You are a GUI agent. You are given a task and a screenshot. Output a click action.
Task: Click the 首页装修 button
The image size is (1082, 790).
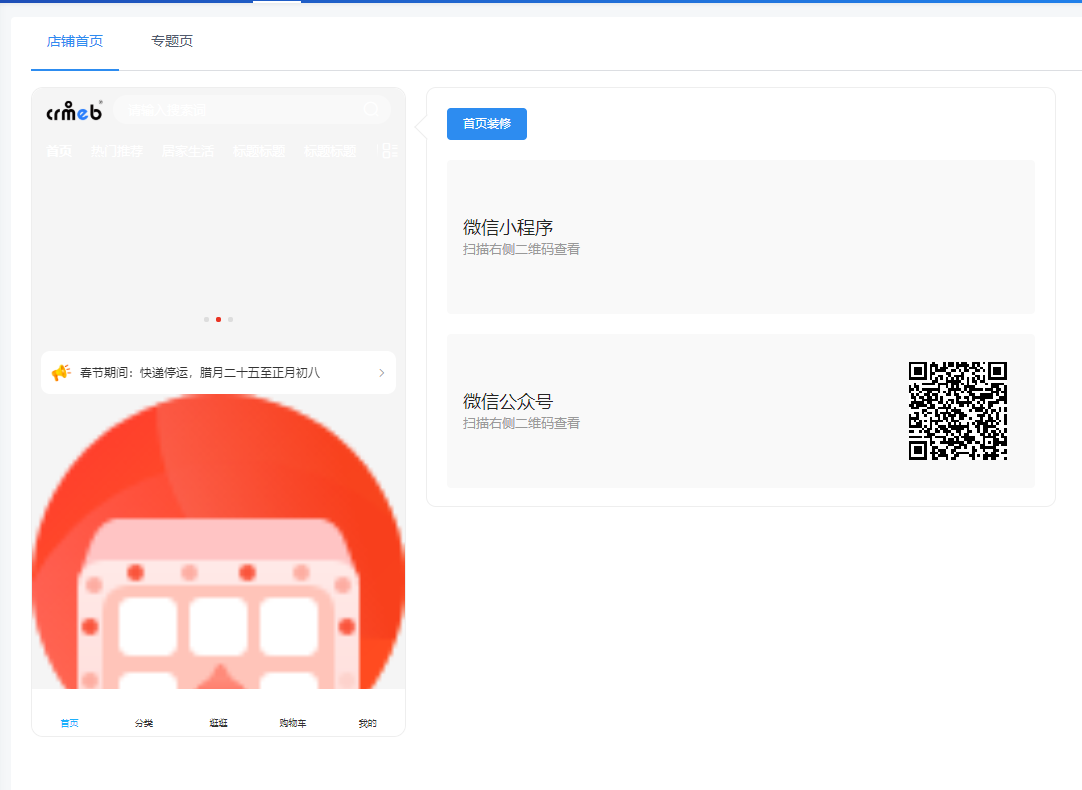[x=486, y=123]
